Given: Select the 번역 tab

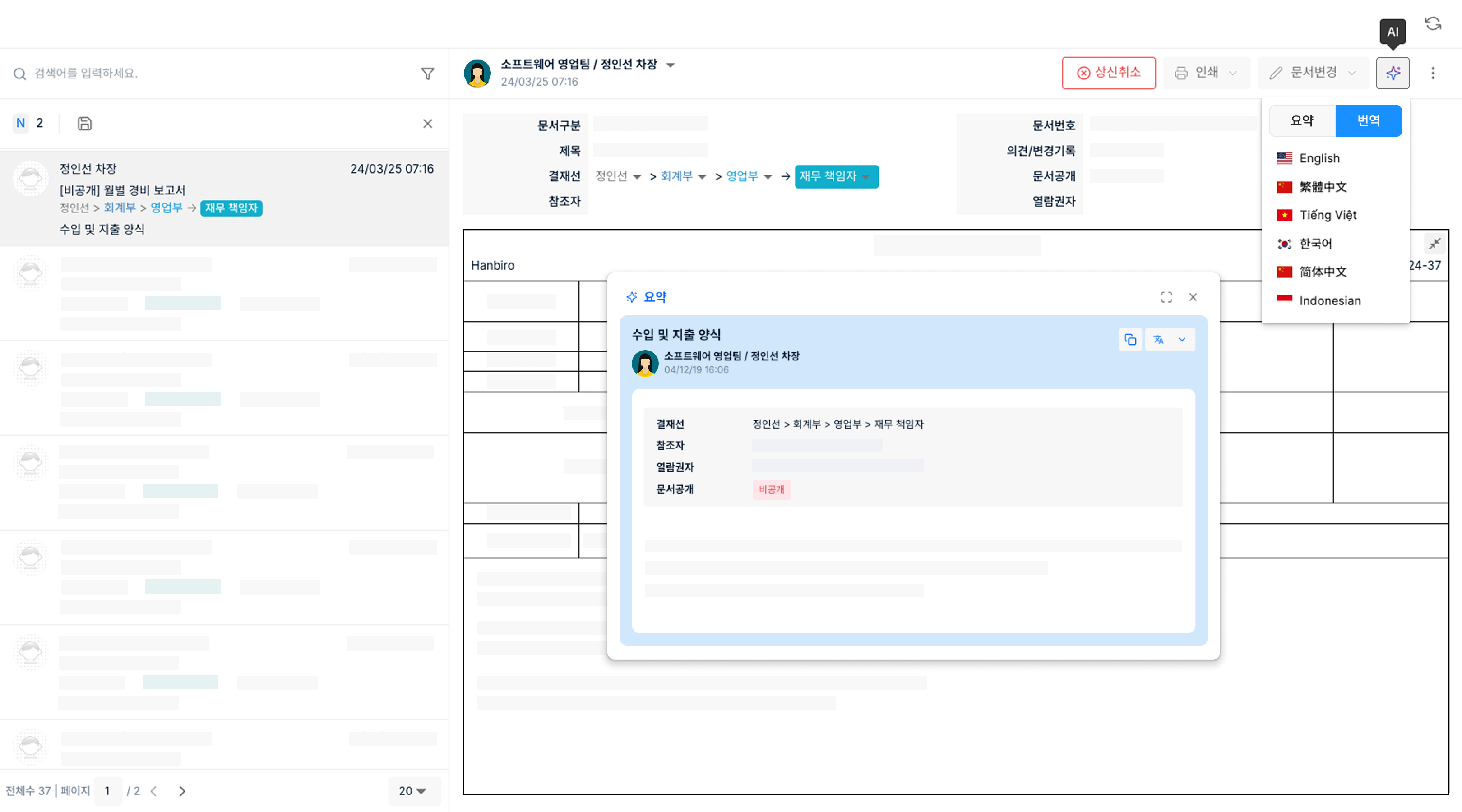Looking at the screenshot, I should click(1368, 120).
